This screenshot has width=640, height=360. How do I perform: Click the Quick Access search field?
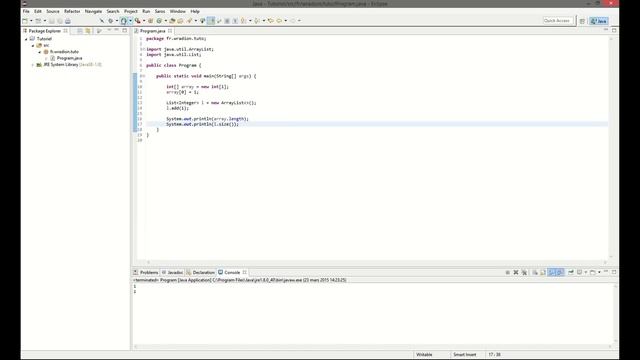tap(557, 20)
